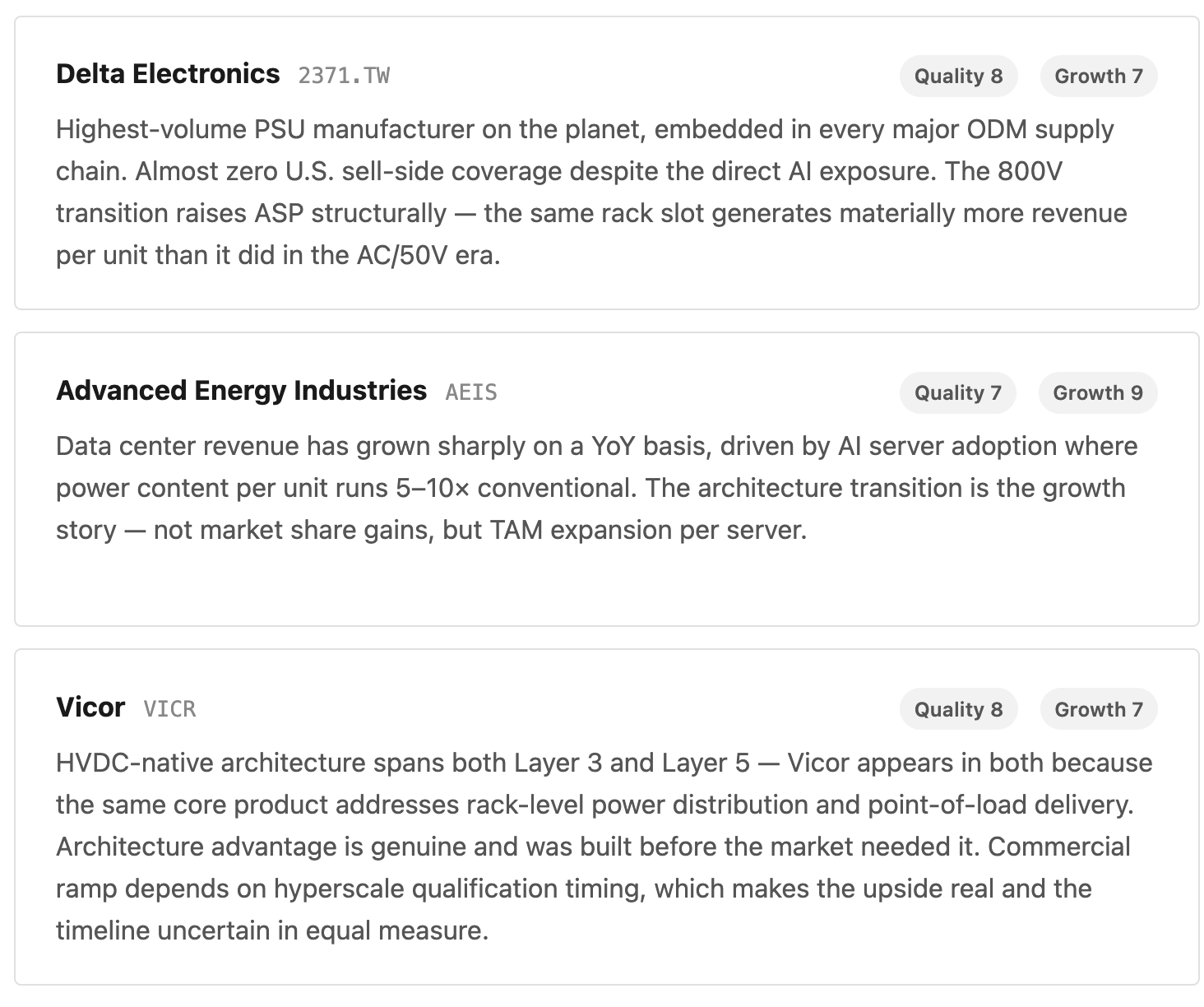Click Delta Electronics Growth 7 badge

click(1099, 76)
